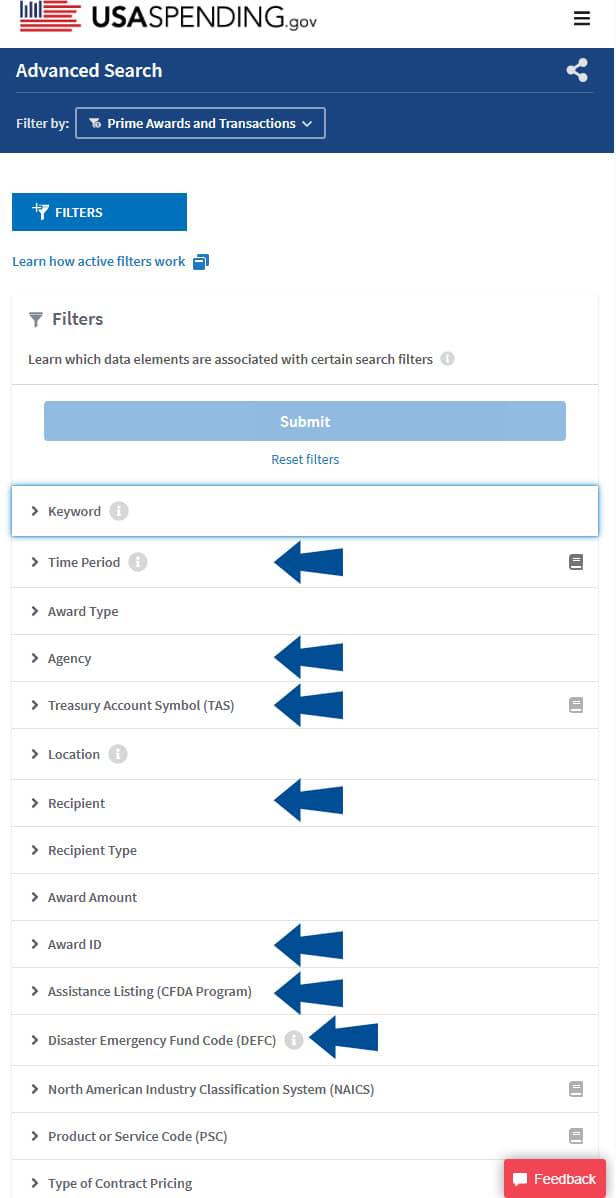The image size is (616, 1198).
Task: Click info icon after data elements sentence
Action: pyautogui.click(x=447, y=359)
